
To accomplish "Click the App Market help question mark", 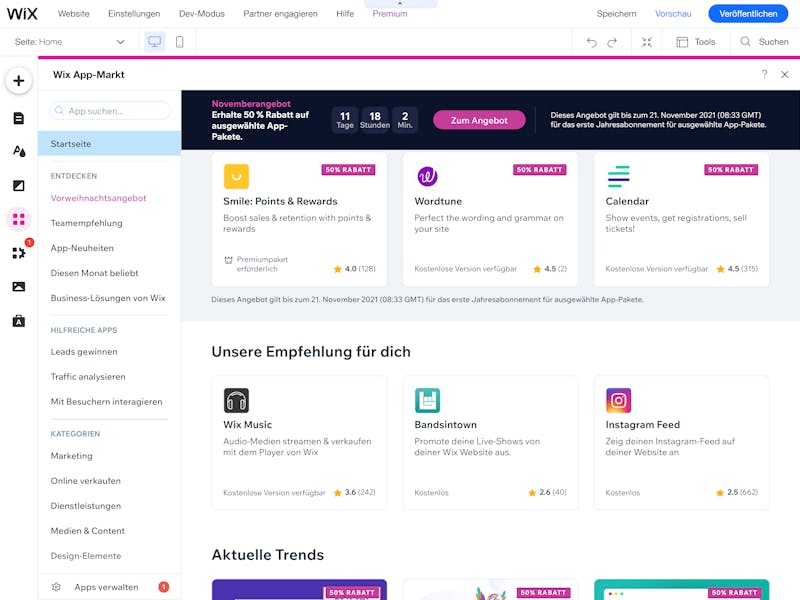I will point(764,74).
